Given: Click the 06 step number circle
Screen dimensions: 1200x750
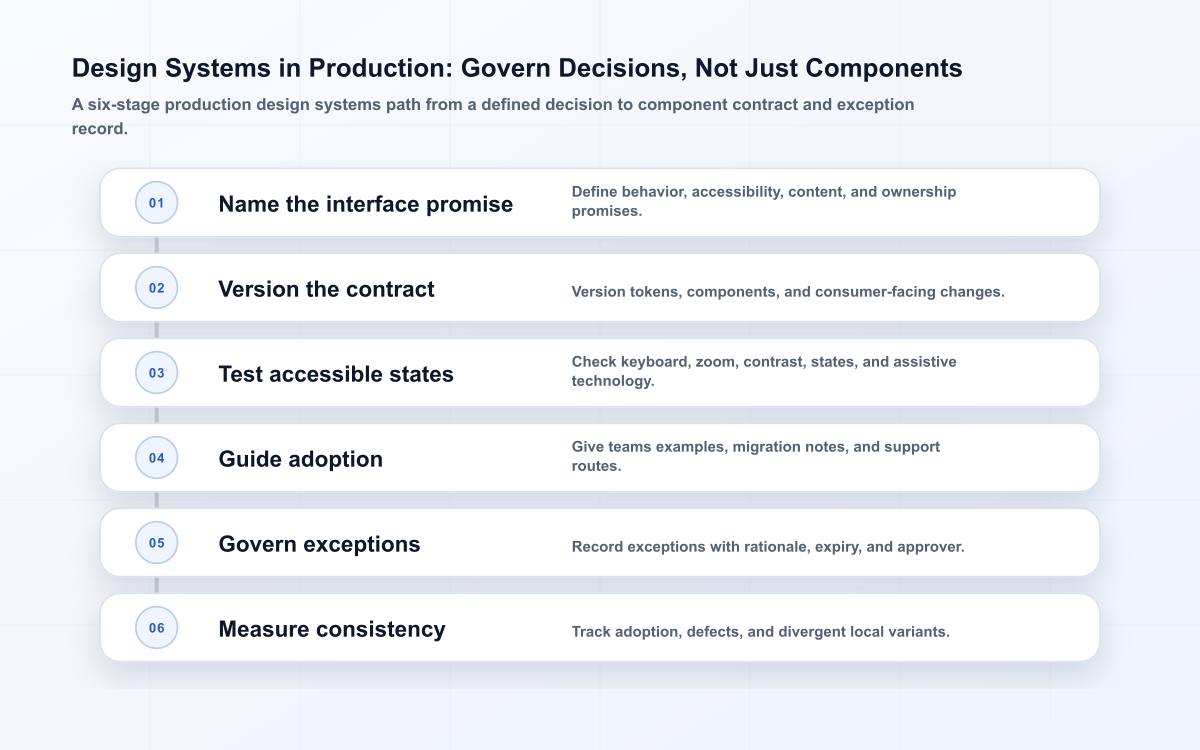Looking at the screenshot, I should click(x=157, y=628).
